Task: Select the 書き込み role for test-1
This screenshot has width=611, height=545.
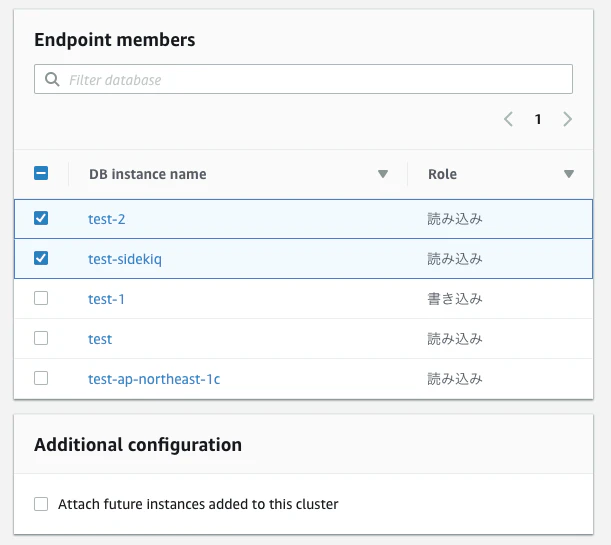Action: tap(455, 299)
